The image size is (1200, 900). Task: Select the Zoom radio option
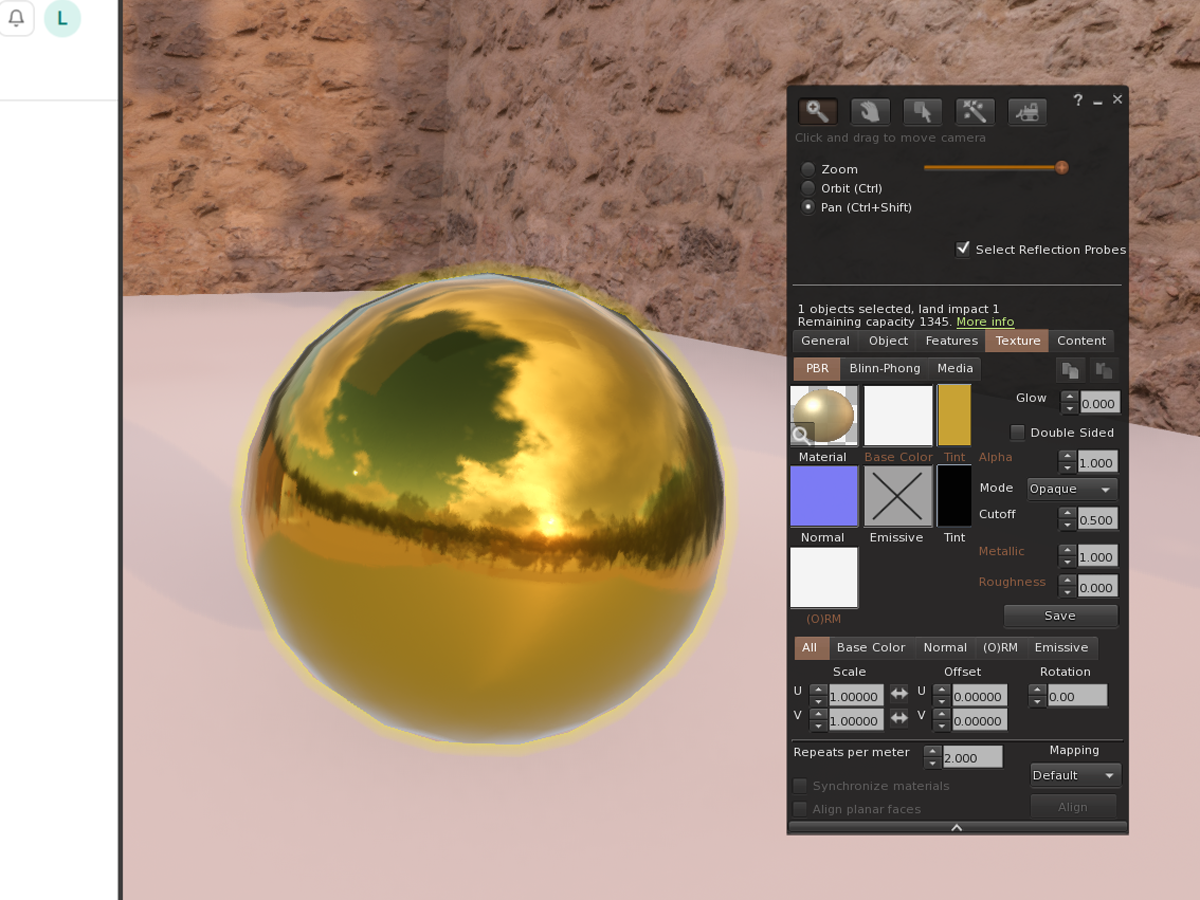tap(808, 169)
